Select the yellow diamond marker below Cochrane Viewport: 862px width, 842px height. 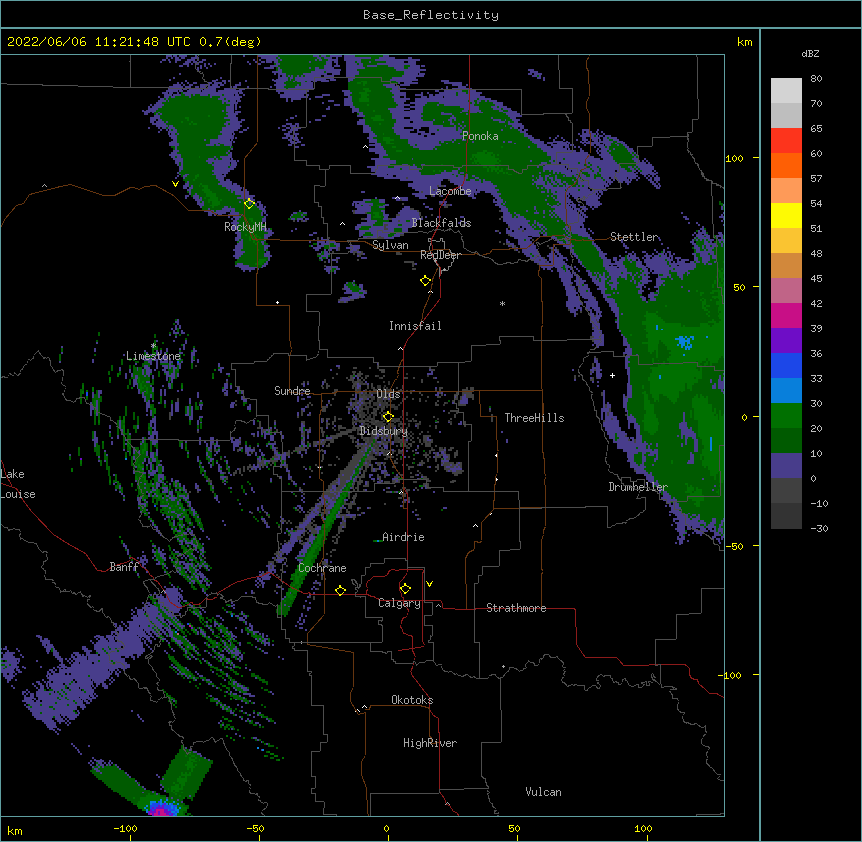click(340, 590)
